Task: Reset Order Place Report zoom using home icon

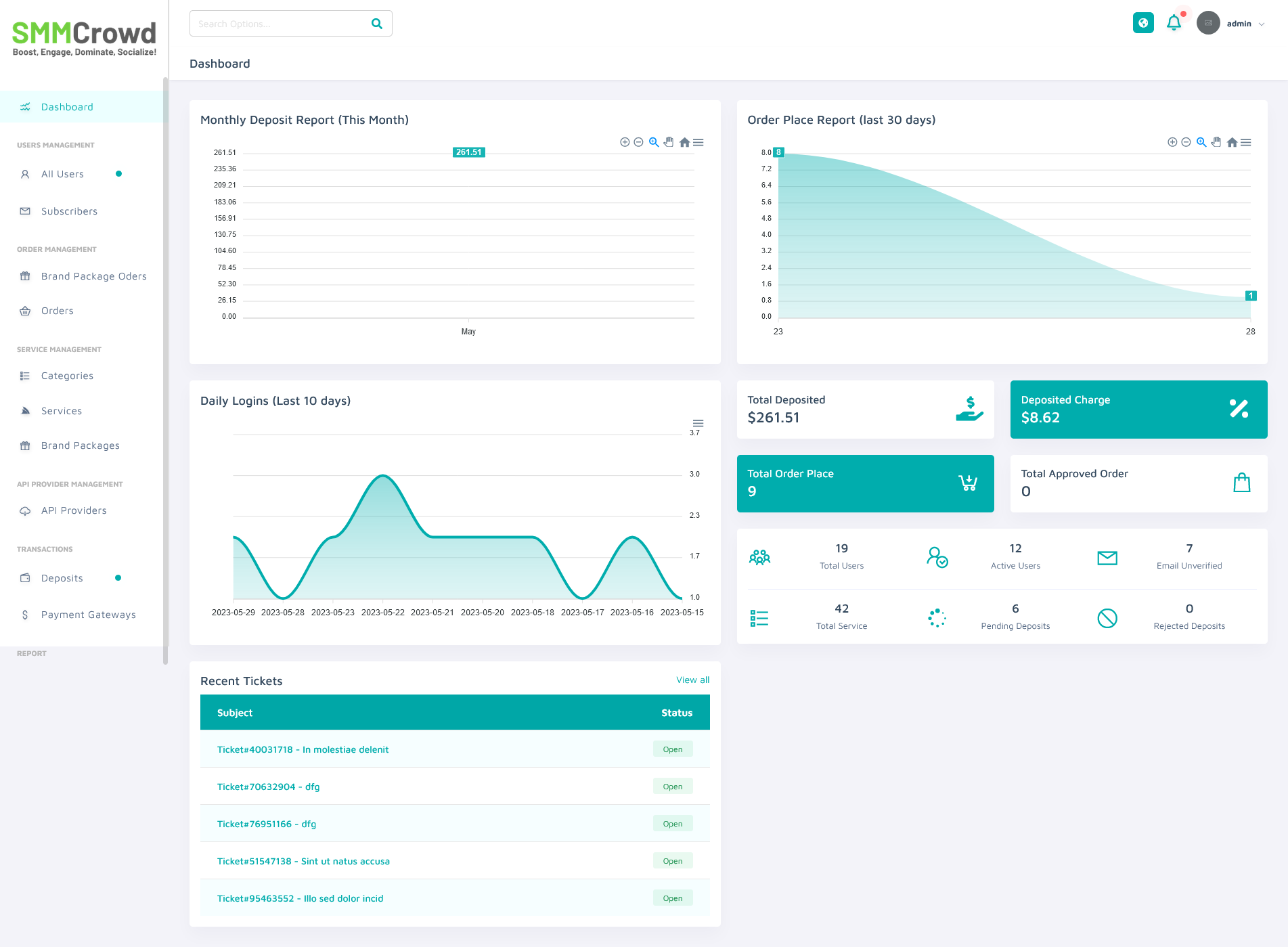Action: coord(1232,142)
